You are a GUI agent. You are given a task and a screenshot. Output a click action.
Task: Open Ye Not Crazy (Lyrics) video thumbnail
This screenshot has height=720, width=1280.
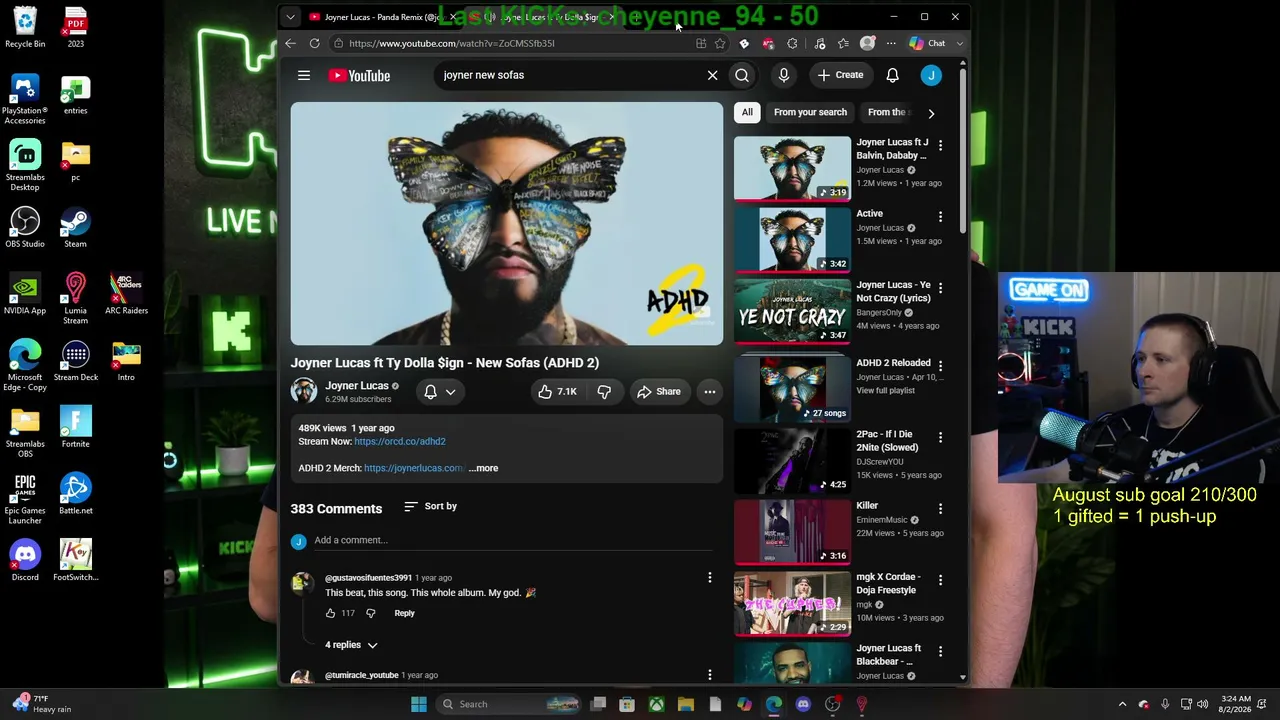tap(792, 311)
